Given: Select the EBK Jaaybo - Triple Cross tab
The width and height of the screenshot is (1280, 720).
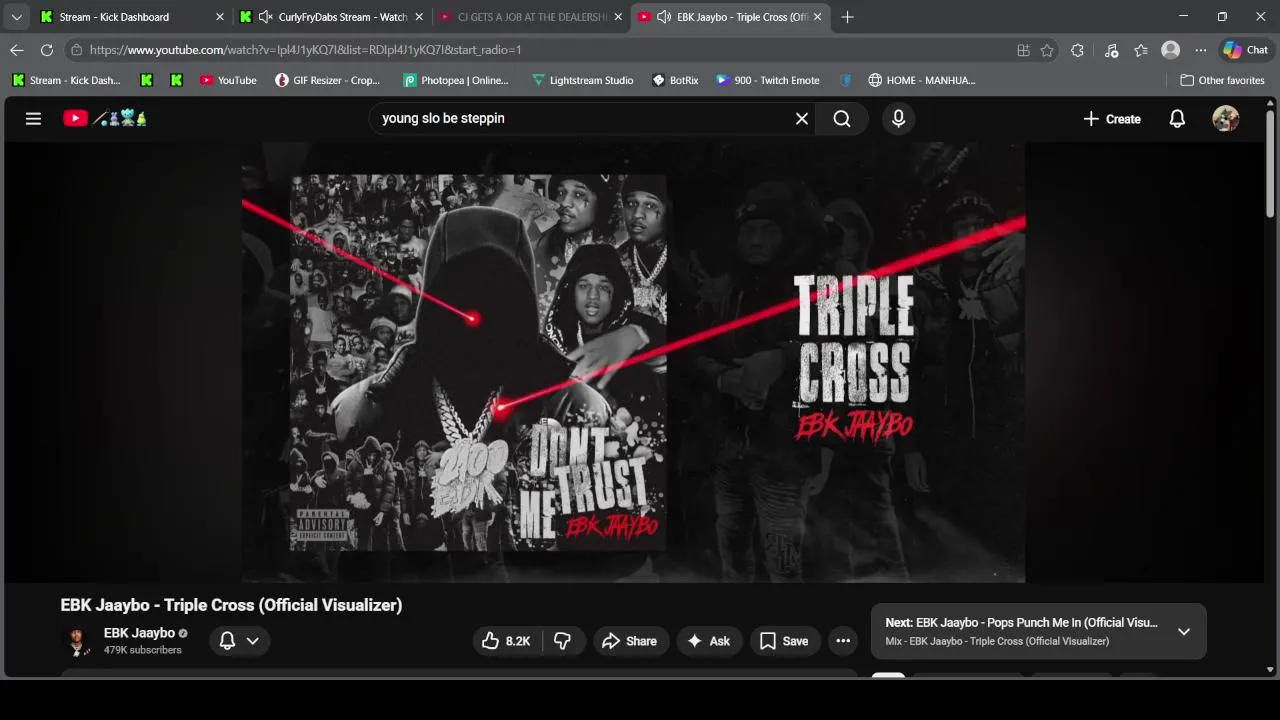Looking at the screenshot, I should (x=730, y=17).
